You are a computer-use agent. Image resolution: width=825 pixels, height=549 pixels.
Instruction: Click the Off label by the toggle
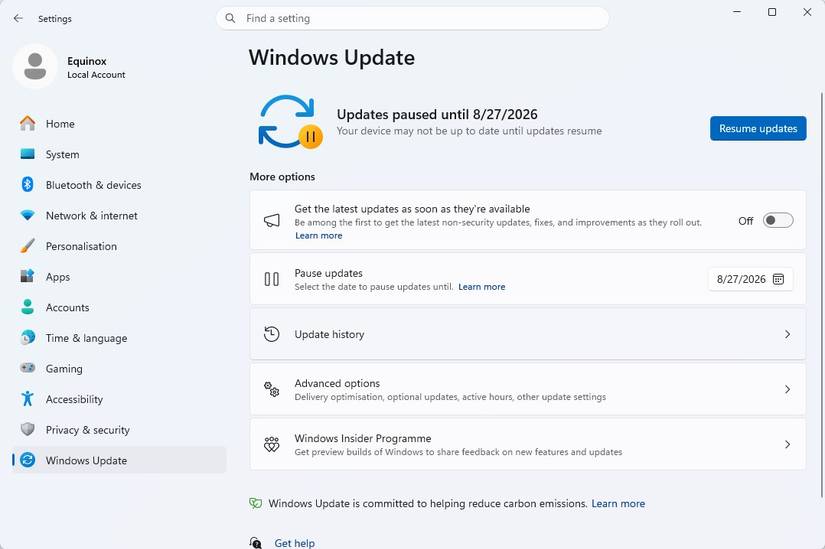(746, 221)
